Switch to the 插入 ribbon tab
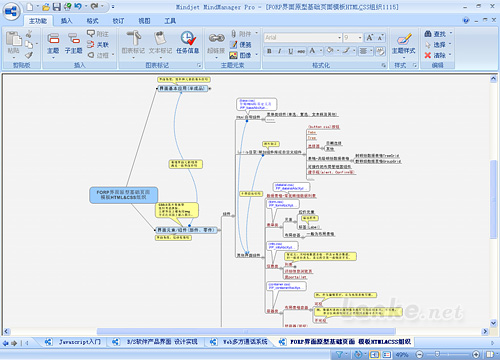Viewport: 500px width, 360px height. (66, 21)
